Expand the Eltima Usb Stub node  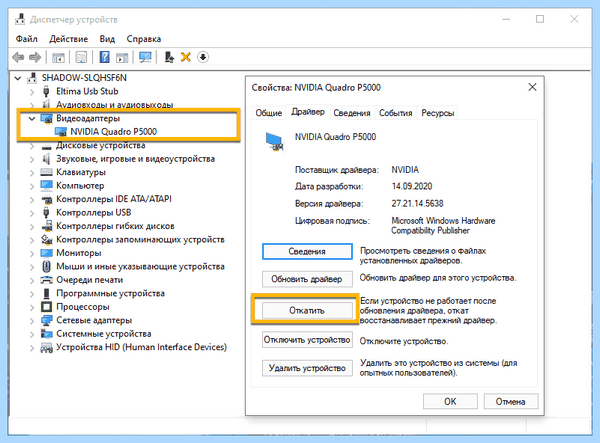[x=32, y=92]
